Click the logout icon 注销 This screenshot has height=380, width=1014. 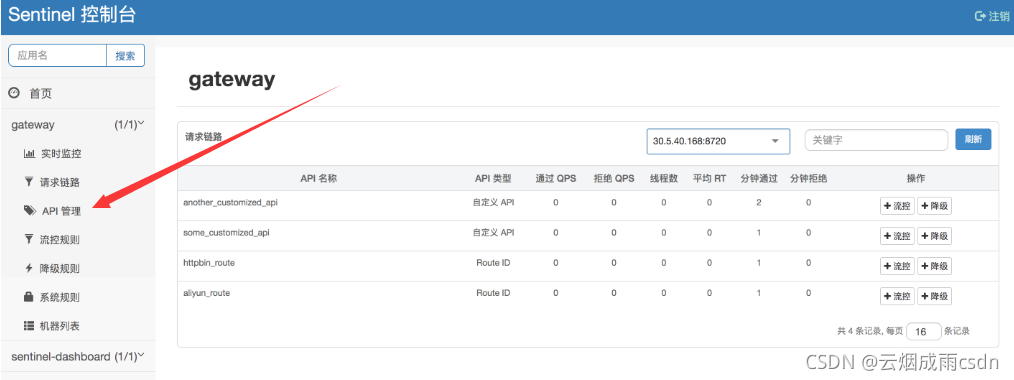(980, 16)
